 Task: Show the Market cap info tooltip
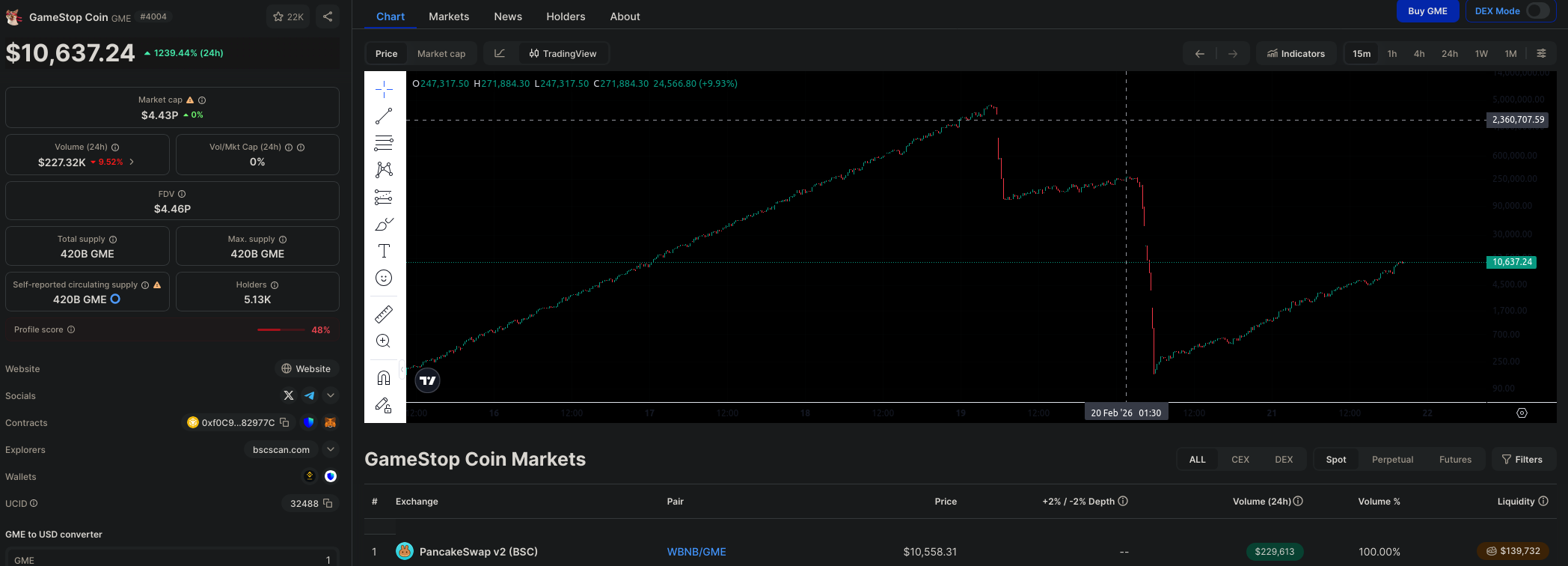(x=202, y=100)
